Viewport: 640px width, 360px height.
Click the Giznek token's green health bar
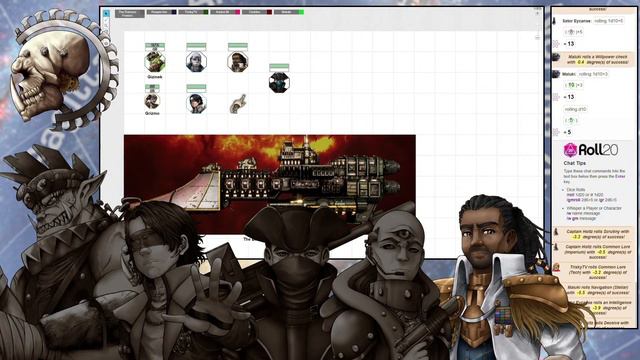point(155,46)
